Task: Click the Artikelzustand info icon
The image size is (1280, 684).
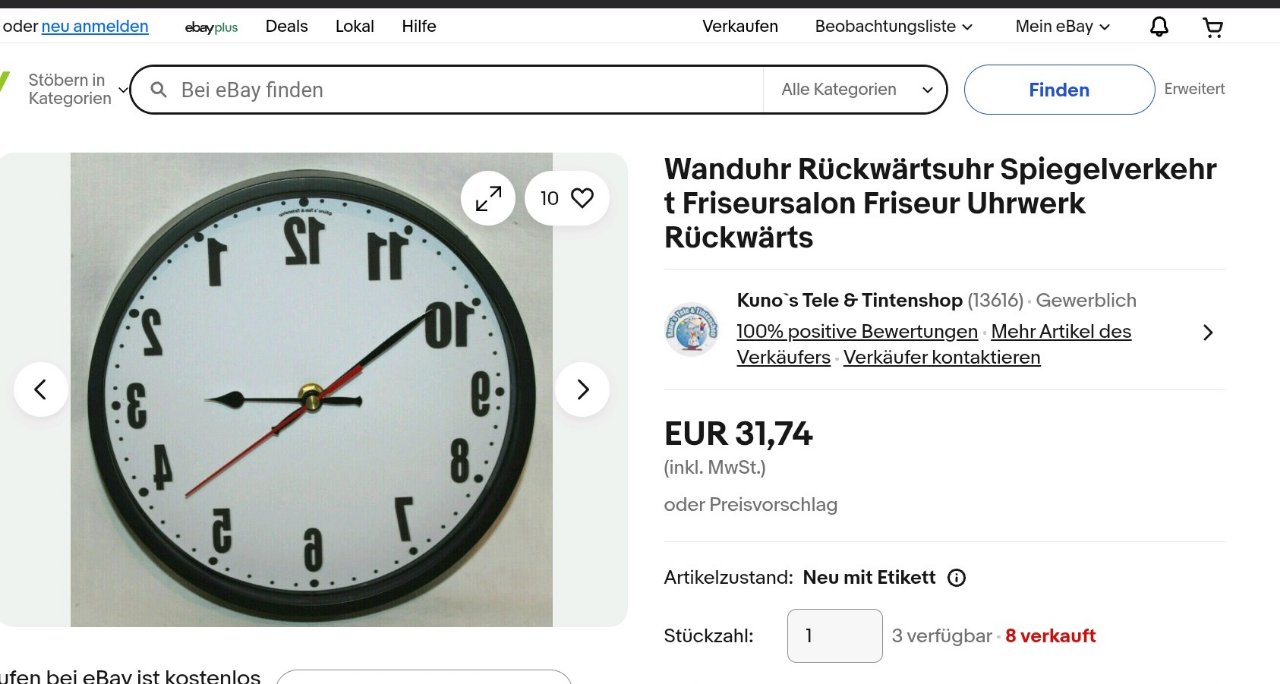Action: click(x=956, y=578)
